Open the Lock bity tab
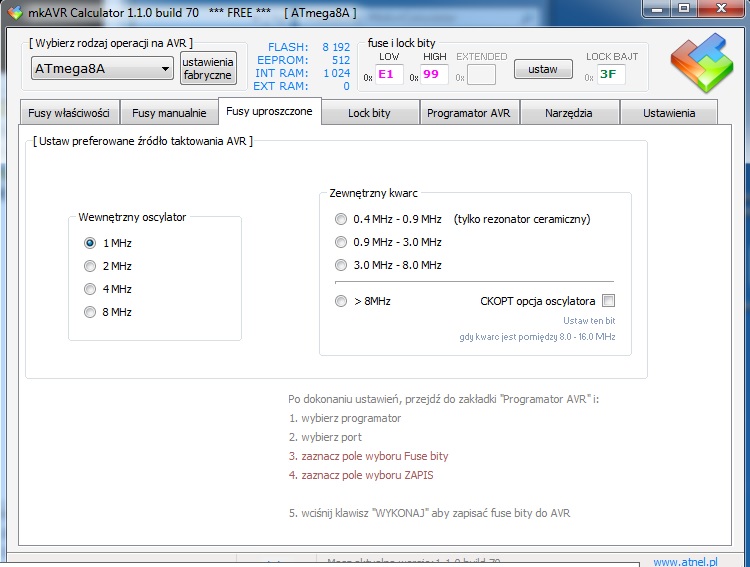This screenshot has width=750, height=567. pos(369,113)
